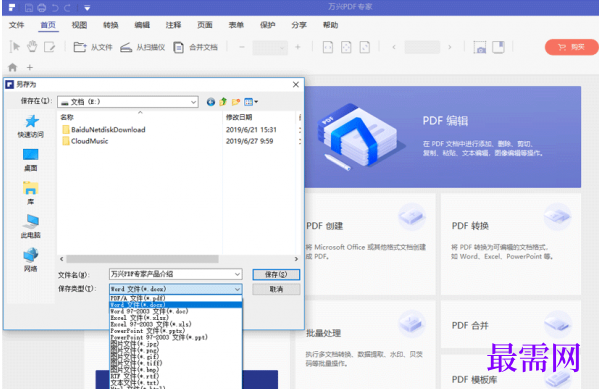Image resolution: width=599 pixels, height=389 pixels.
Task: Switch to the 保护 tab
Action: point(267,25)
